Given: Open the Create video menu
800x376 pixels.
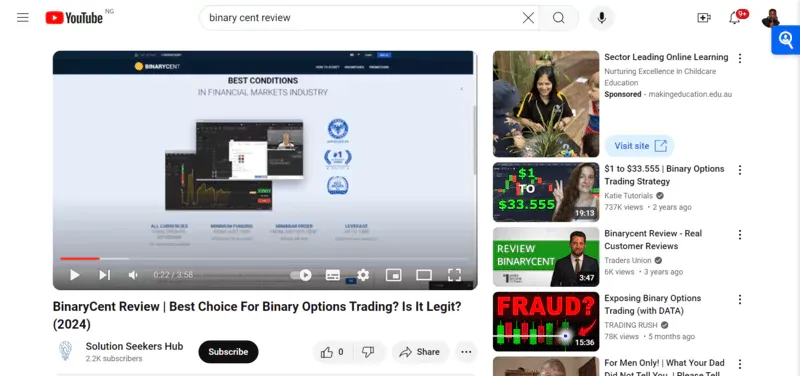Looking at the screenshot, I should [x=704, y=18].
